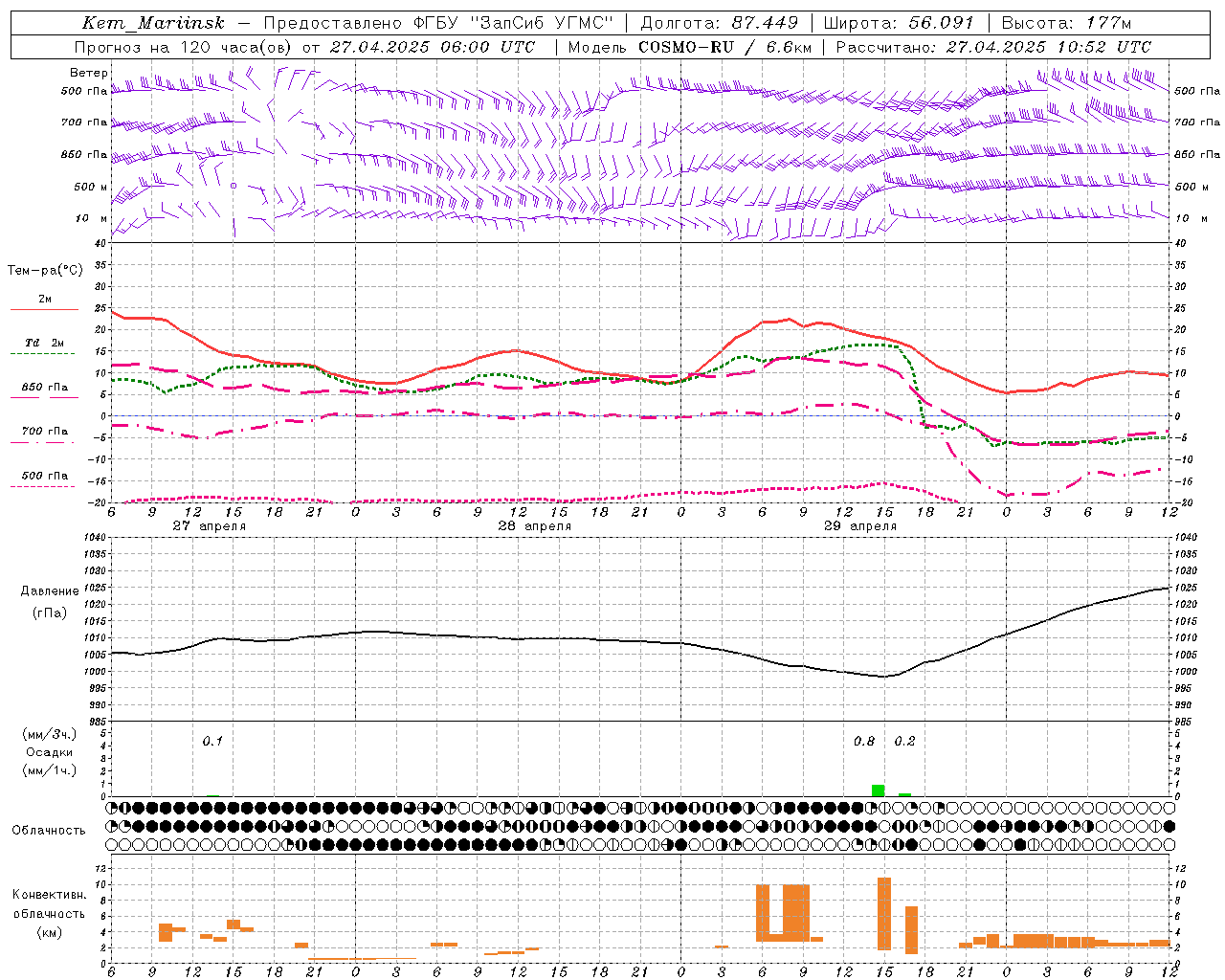
Task: Click the '(мм/1ч.)' precipitation unit label
Action: 49,770
